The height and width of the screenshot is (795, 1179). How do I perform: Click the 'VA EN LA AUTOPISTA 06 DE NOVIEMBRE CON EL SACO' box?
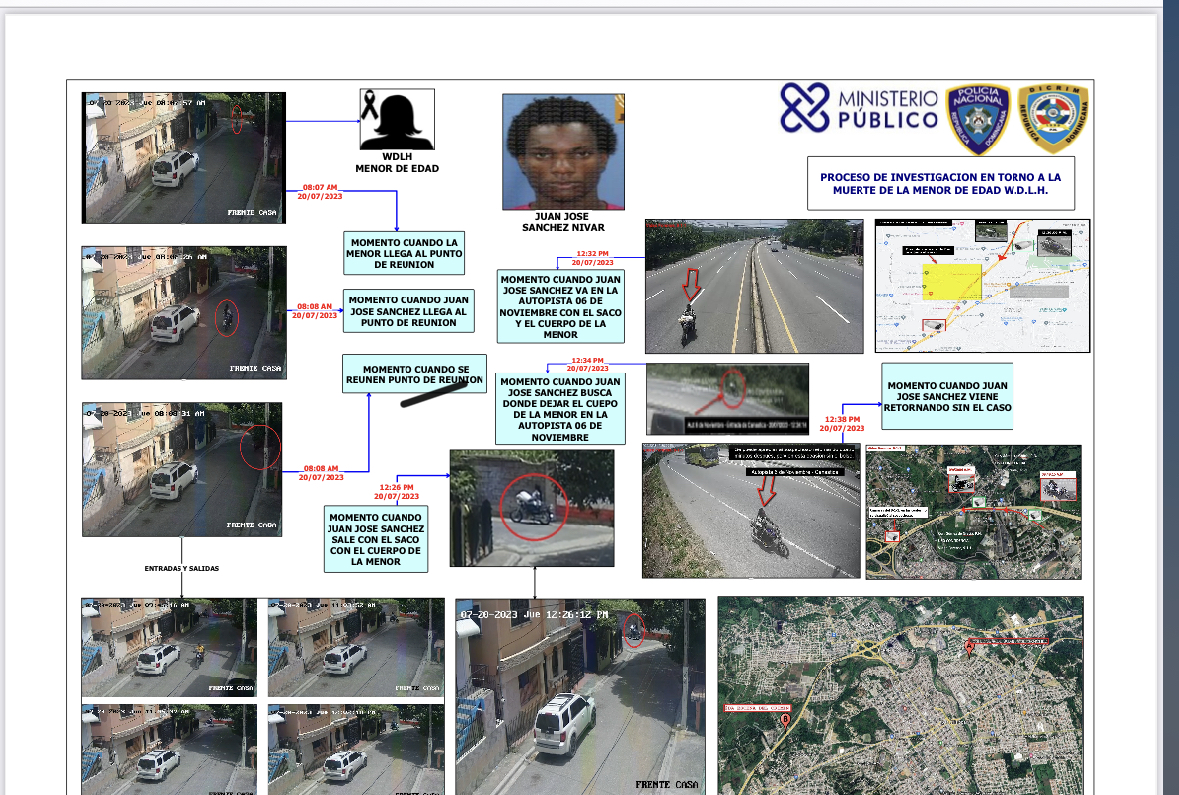coord(561,307)
